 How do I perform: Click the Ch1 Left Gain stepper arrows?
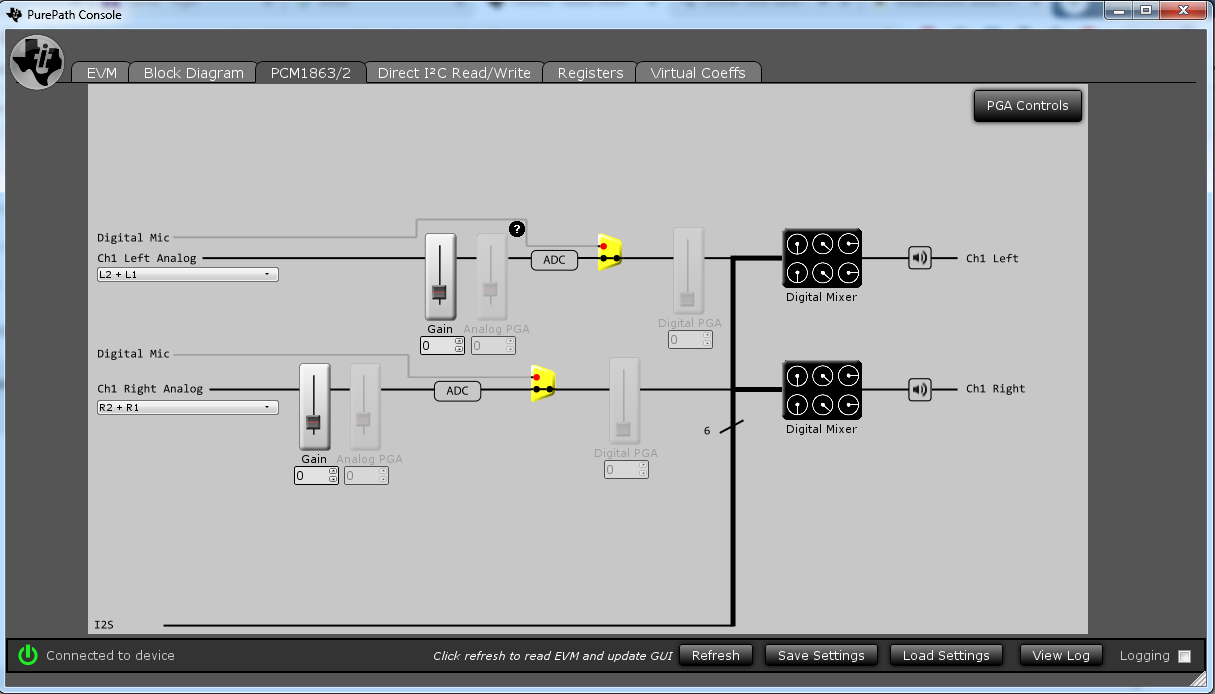click(x=459, y=345)
